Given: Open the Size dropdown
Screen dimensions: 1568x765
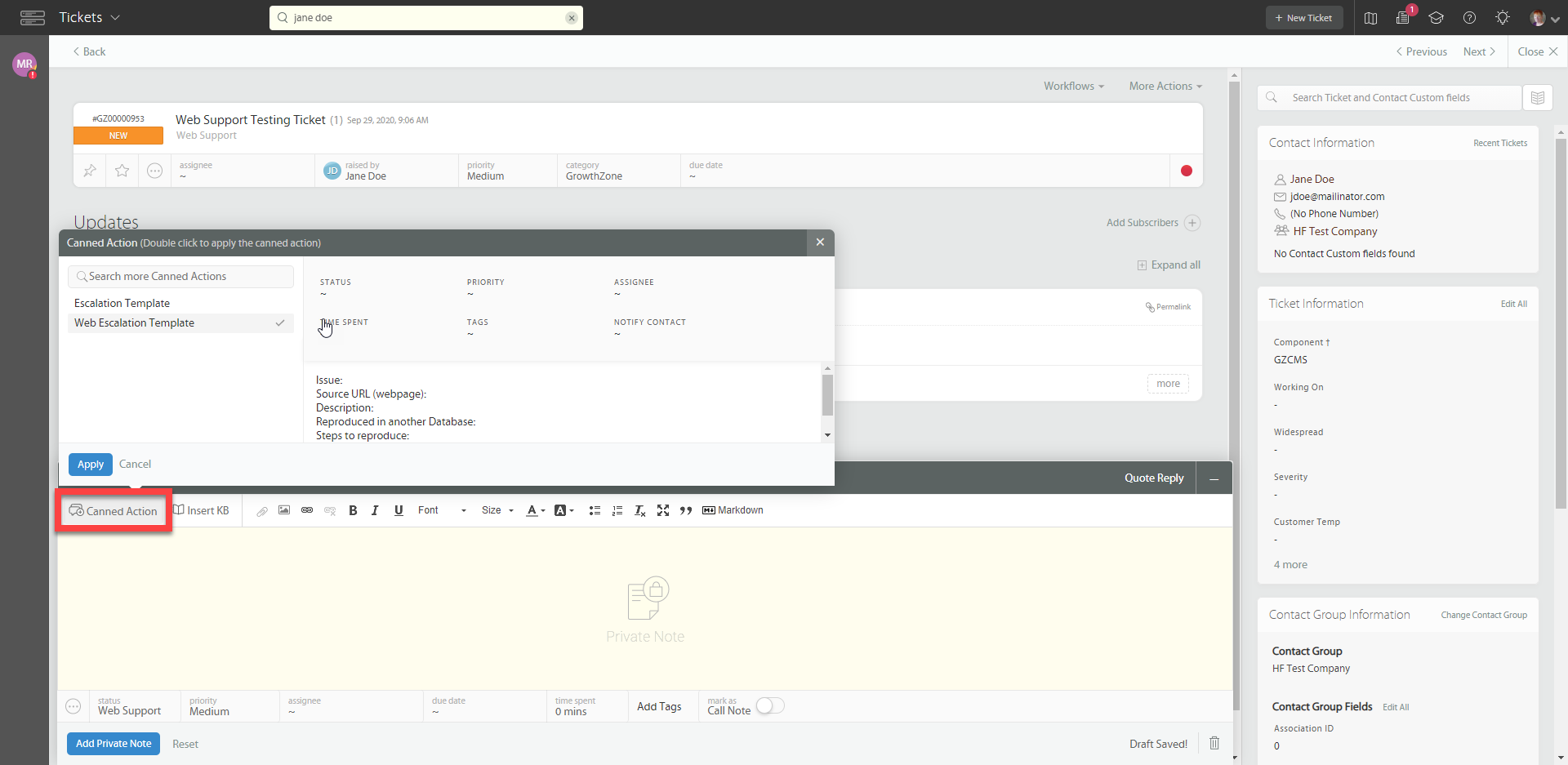Looking at the screenshot, I should point(497,510).
